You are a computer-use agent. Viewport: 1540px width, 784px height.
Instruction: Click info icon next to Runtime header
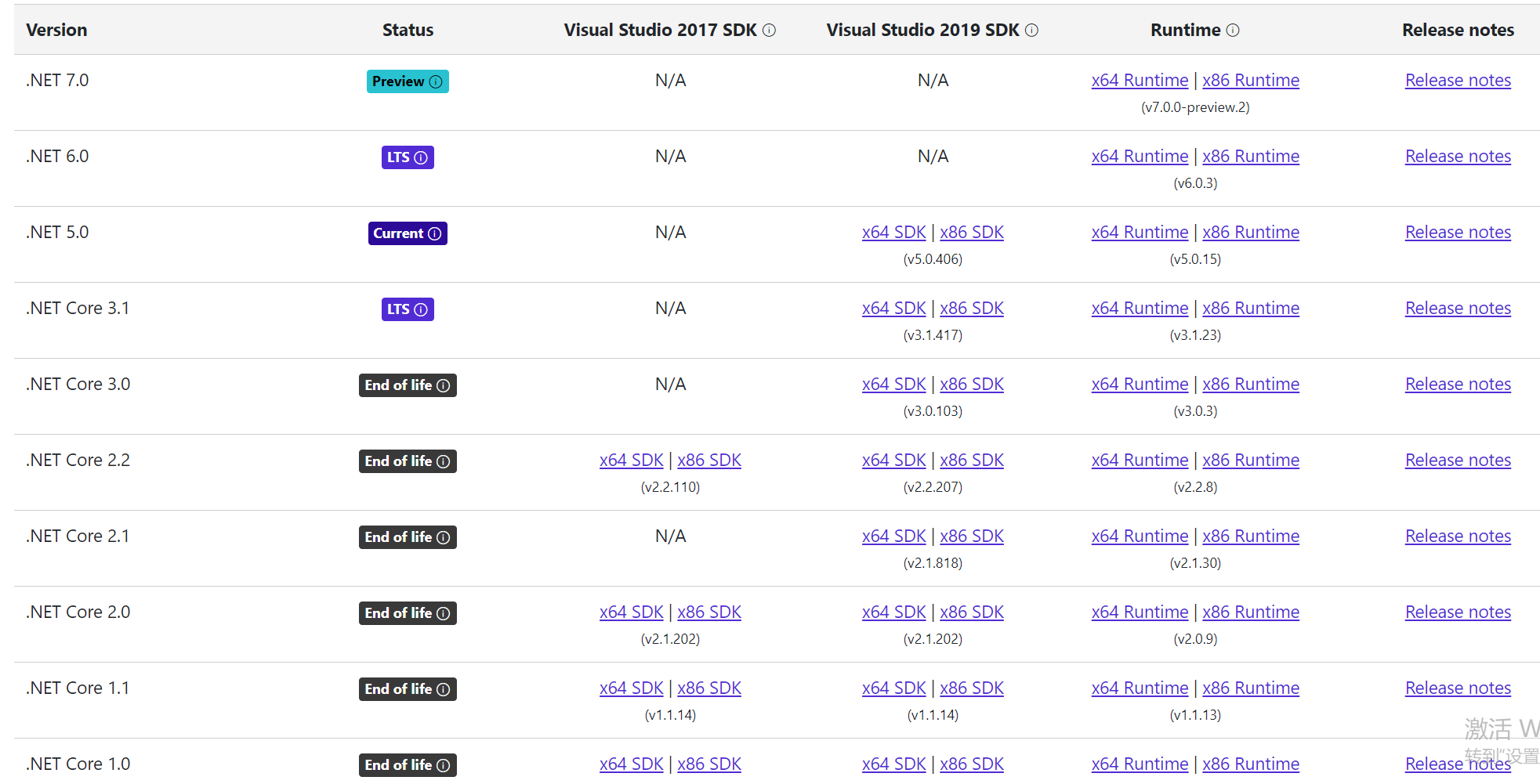point(1233,30)
